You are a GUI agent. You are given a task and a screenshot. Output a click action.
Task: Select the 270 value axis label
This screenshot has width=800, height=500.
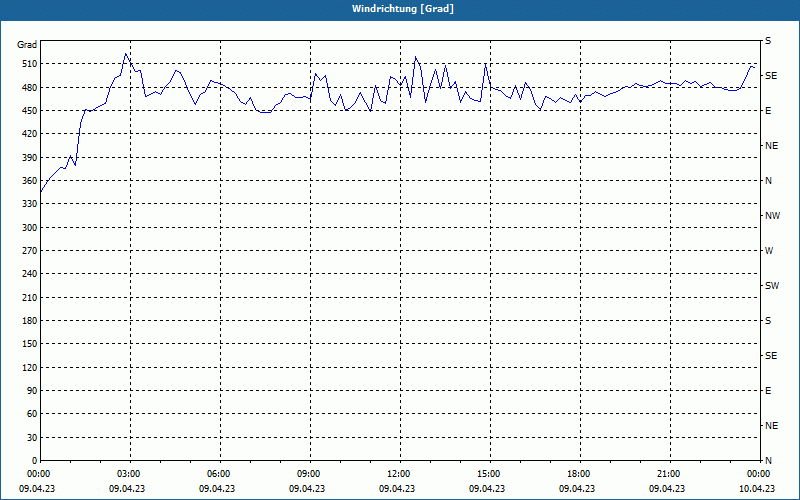[x=30, y=251]
